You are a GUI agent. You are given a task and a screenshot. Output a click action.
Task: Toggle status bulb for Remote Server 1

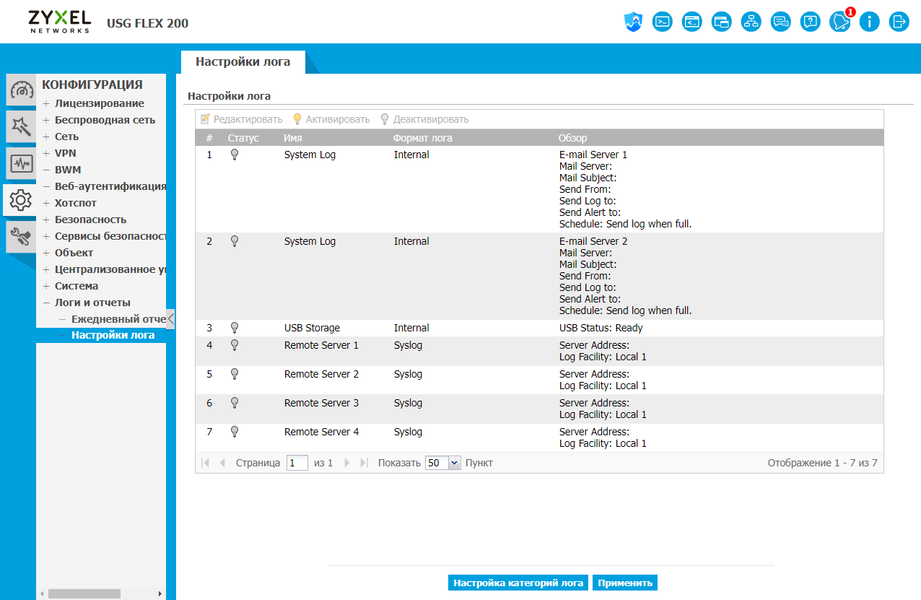[234, 345]
